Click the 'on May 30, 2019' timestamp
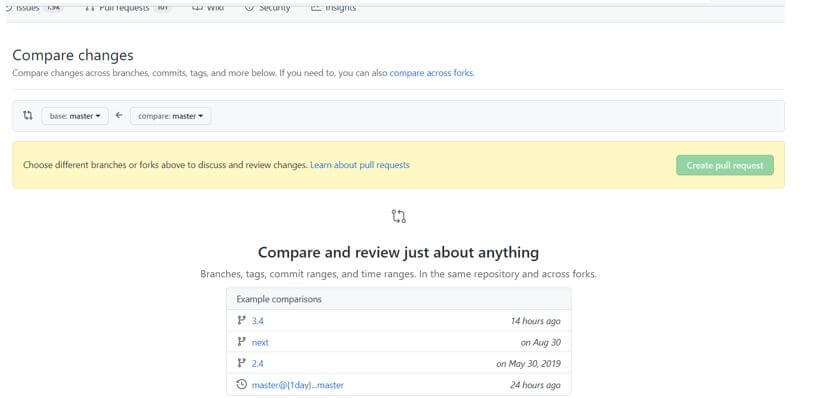The width and height of the screenshot is (822, 398). tap(528, 363)
